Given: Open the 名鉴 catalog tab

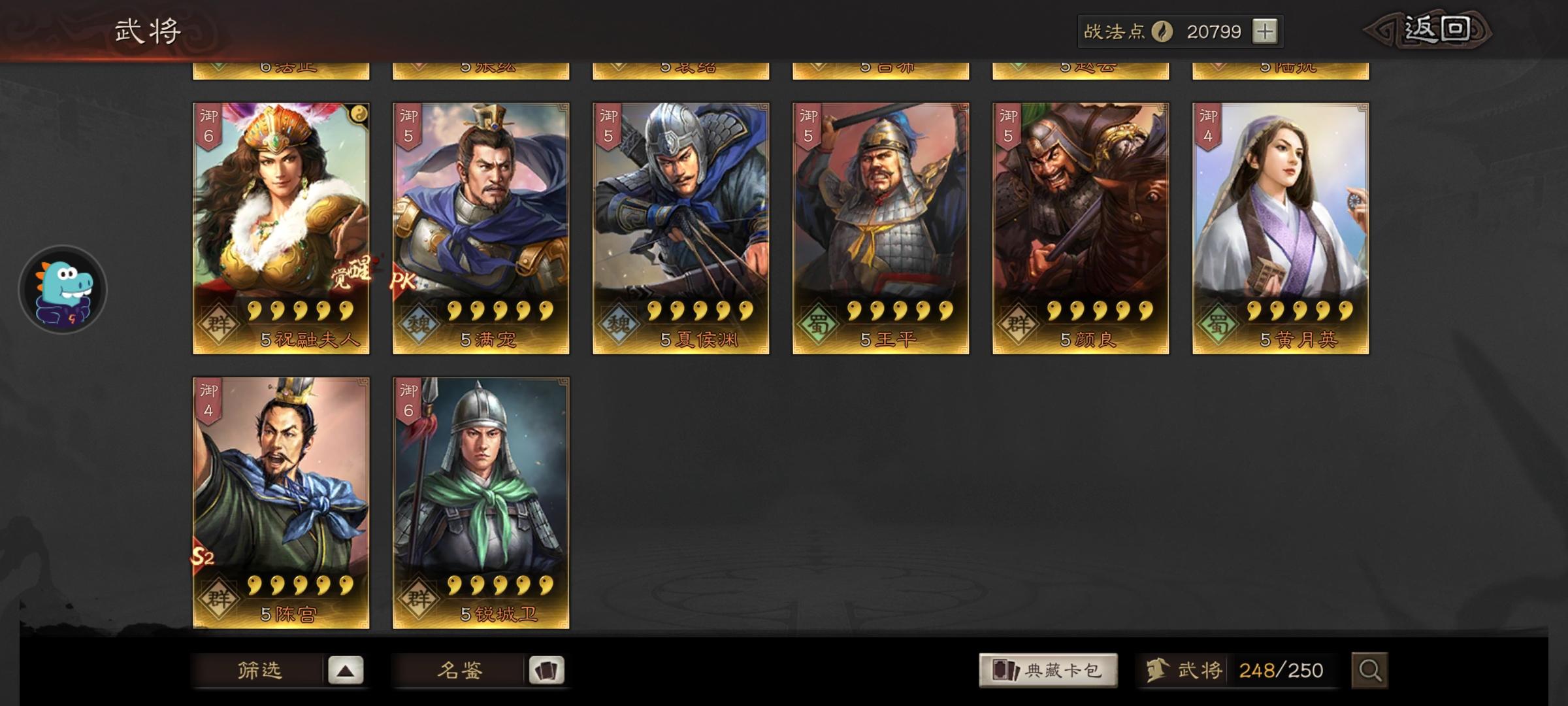Looking at the screenshot, I should point(459,671).
